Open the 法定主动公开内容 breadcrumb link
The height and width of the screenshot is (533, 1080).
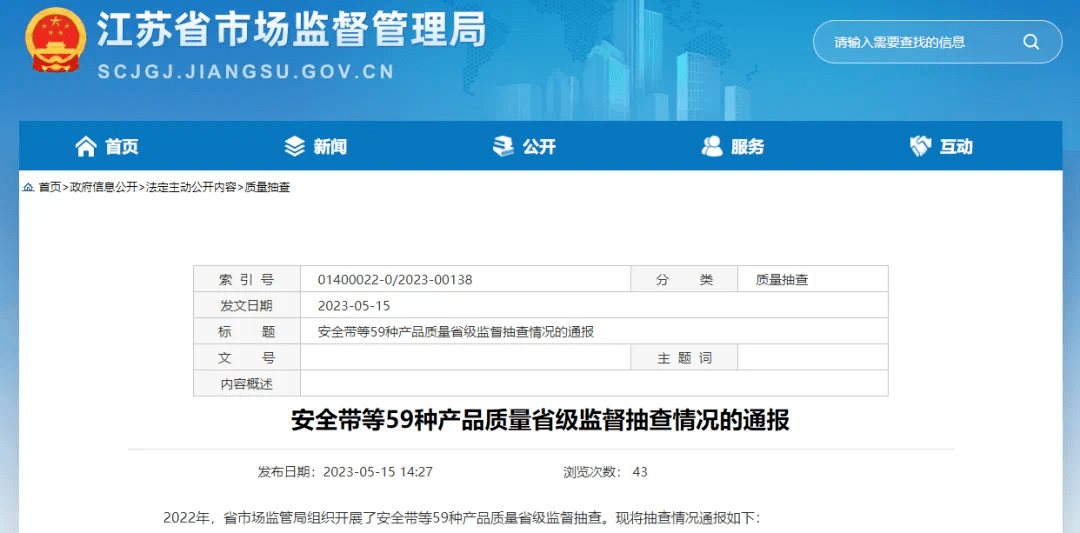pos(191,187)
